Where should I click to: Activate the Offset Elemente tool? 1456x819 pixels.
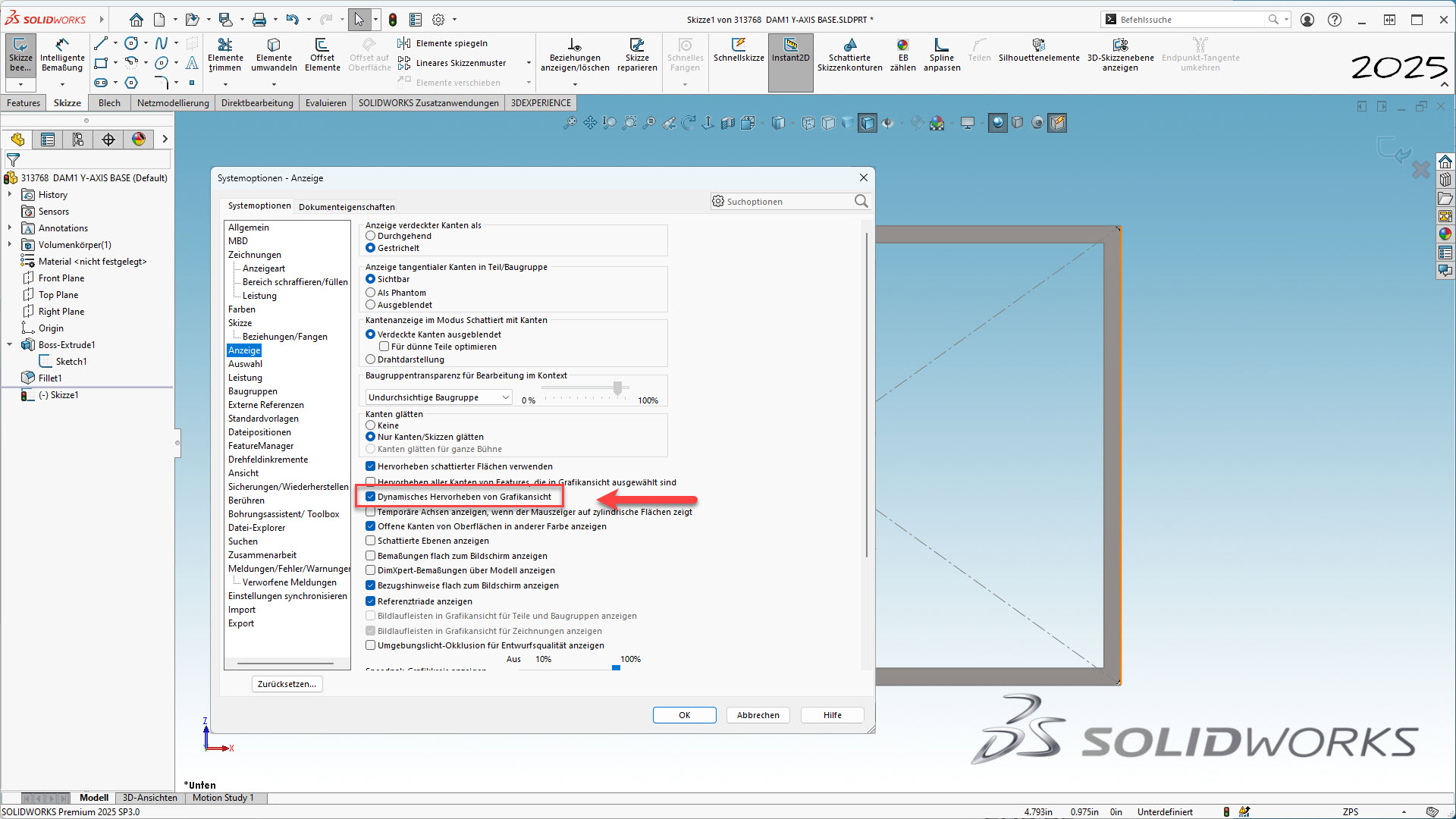click(322, 54)
